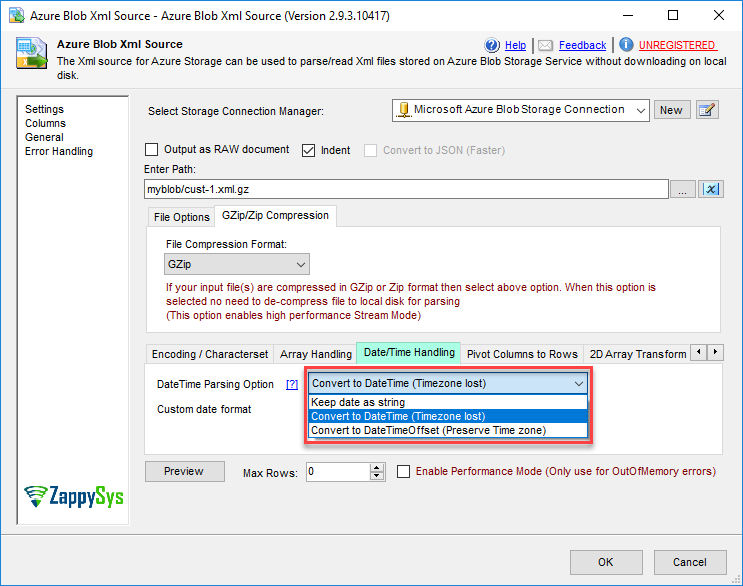This screenshot has width=743, height=586.
Task: Click the 'Max Rows:' label
Action: click(270, 473)
